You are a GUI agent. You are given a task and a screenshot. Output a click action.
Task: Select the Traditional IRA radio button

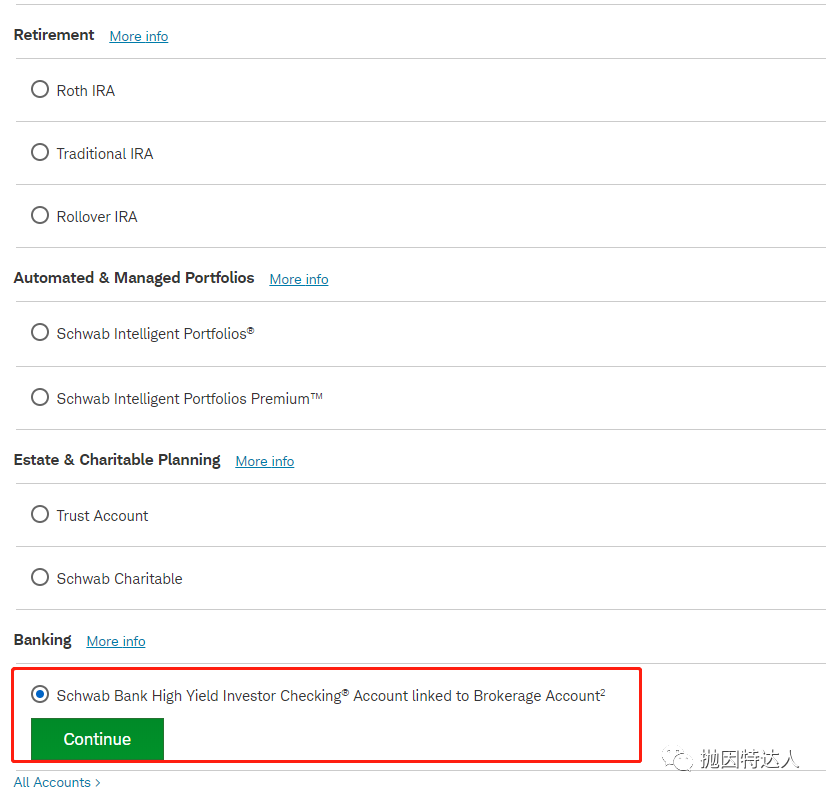tap(40, 152)
